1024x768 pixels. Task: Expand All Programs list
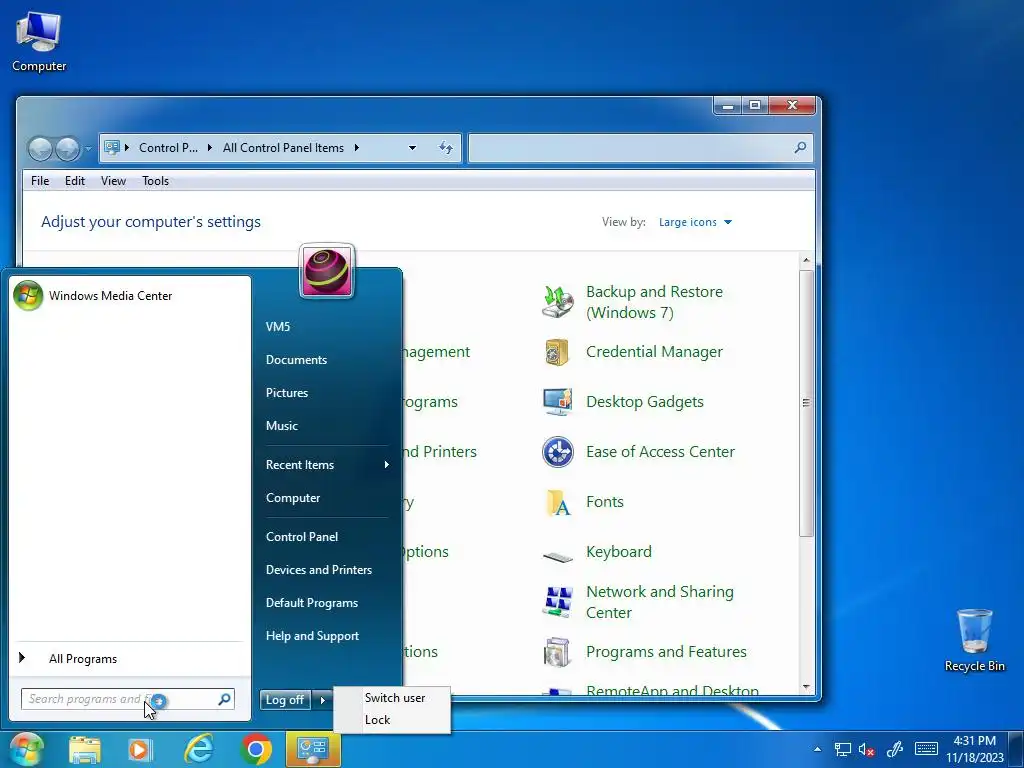(83, 659)
